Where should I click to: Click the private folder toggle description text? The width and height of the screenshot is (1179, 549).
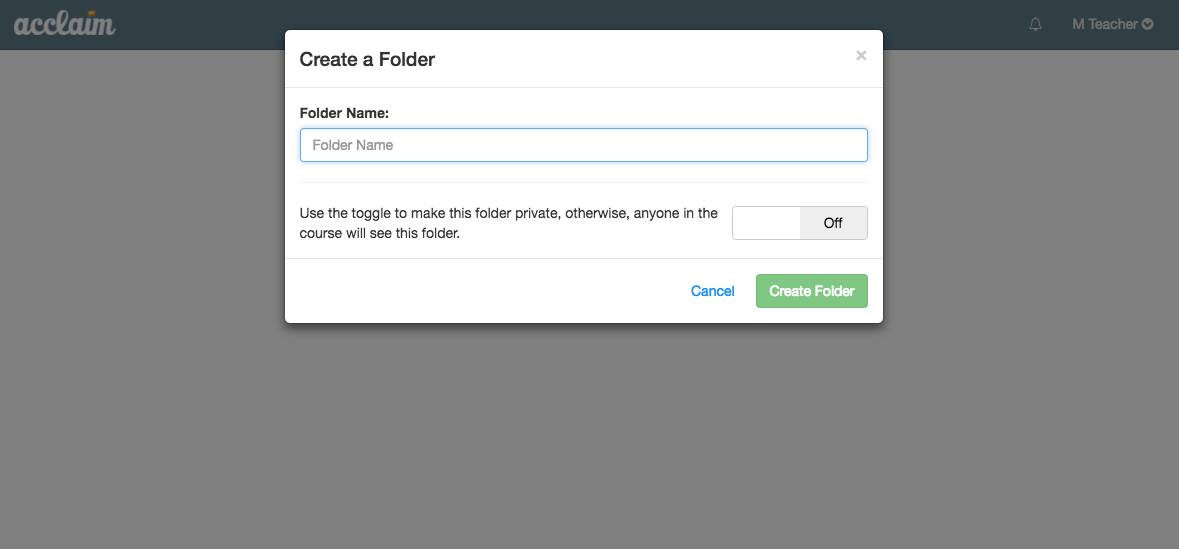click(508, 223)
